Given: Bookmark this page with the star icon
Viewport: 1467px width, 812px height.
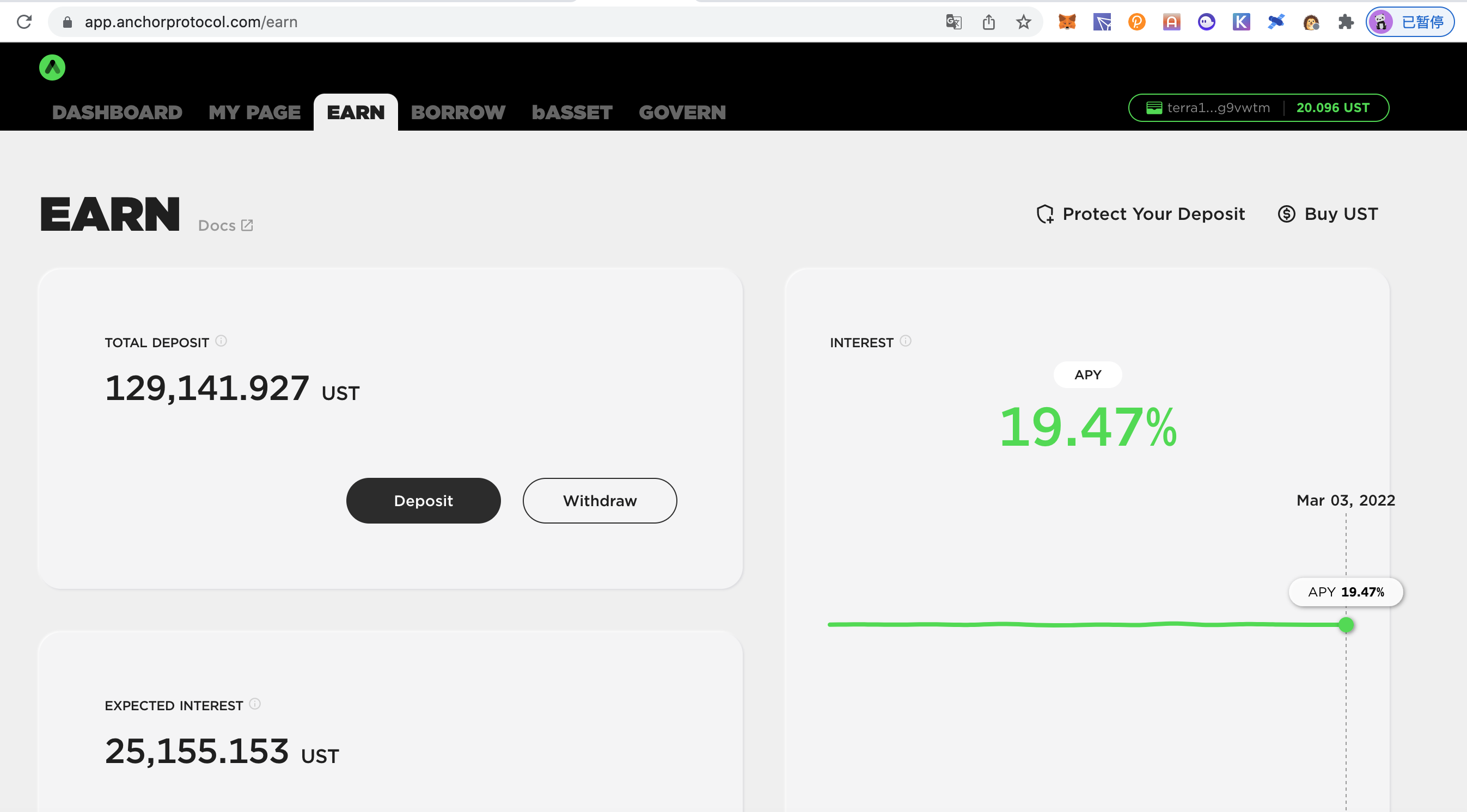Looking at the screenshot, I should click(x=1023, y=22).
